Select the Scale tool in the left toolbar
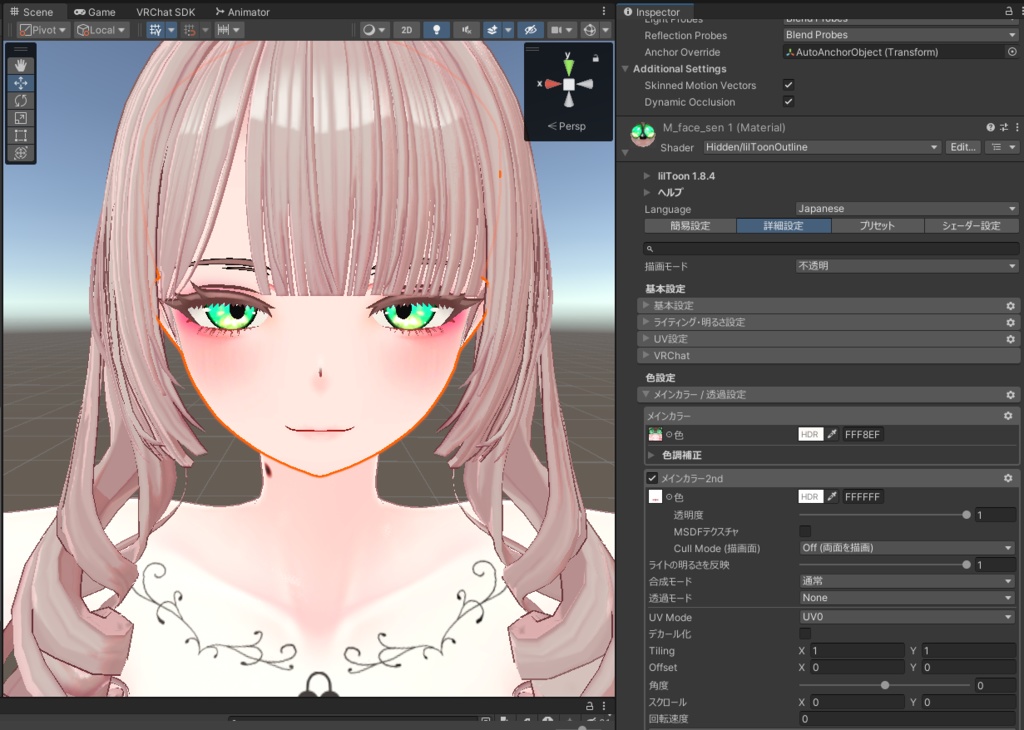1024x730 pixels. (x=21, y=118)
